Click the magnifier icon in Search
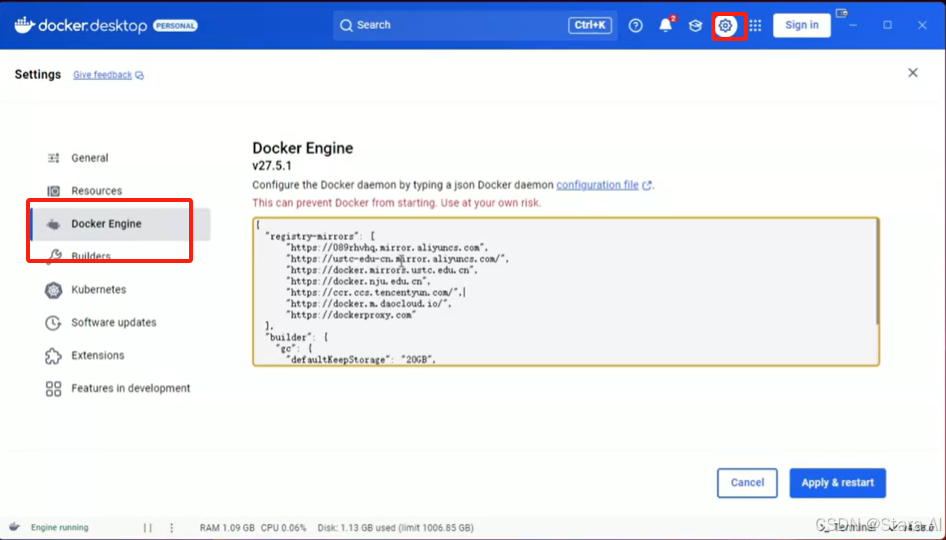Screen dimensions: 946x540 (x=346, y=25)
